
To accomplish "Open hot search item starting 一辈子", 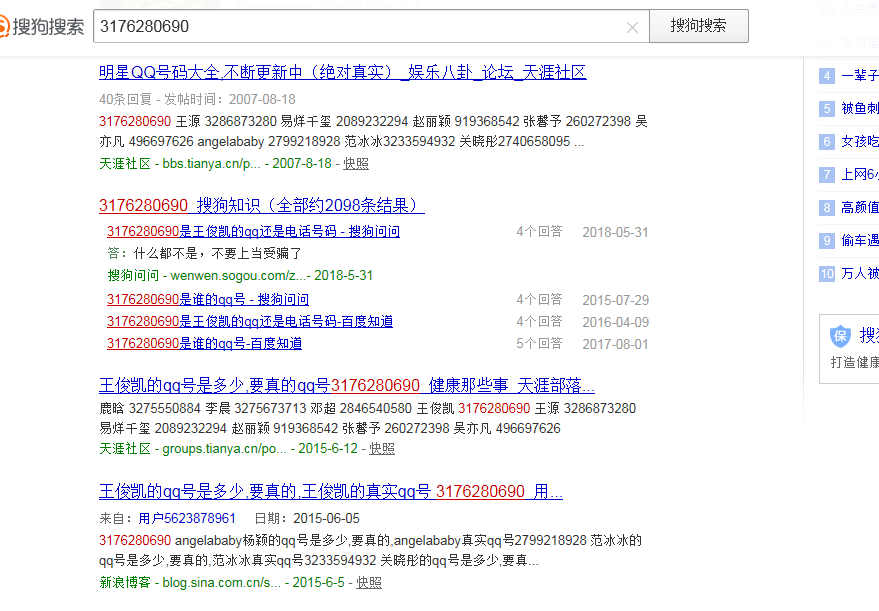I will tap(860, 75).
